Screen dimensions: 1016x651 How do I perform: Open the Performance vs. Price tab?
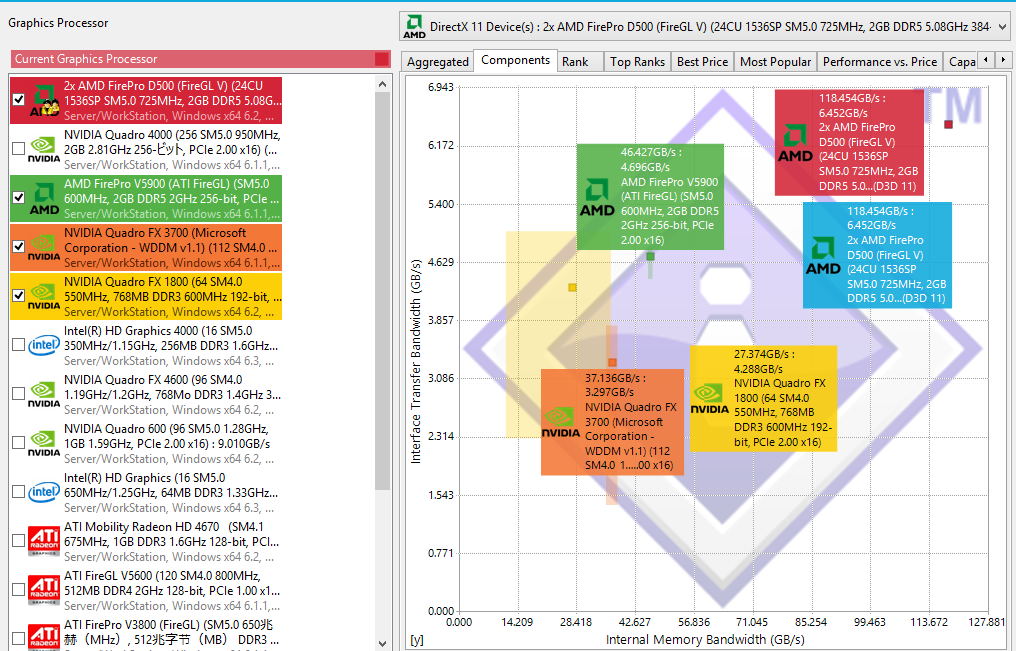[x=879, y=62]
